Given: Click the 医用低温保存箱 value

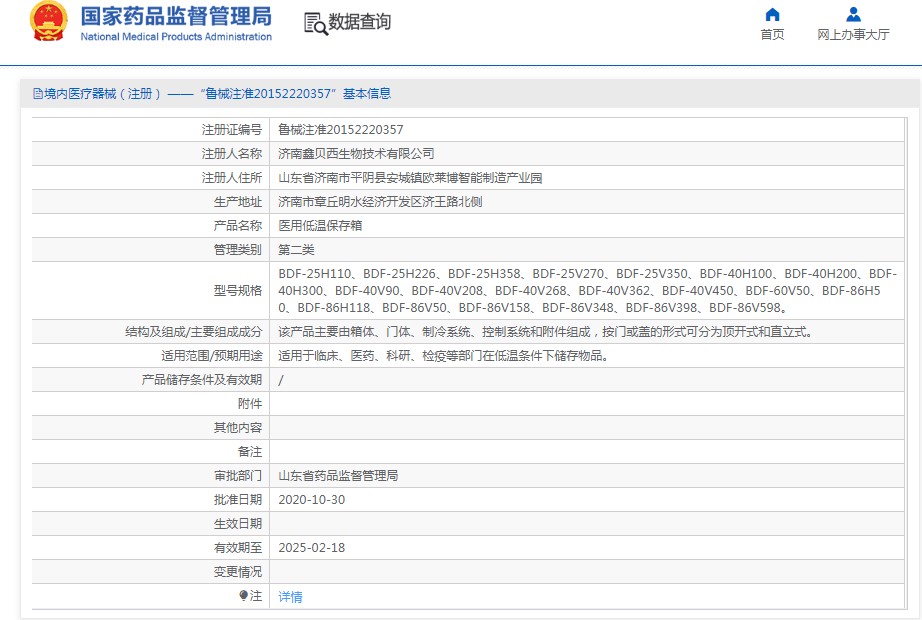Looking at the screenshot, I should click(320, 225).
